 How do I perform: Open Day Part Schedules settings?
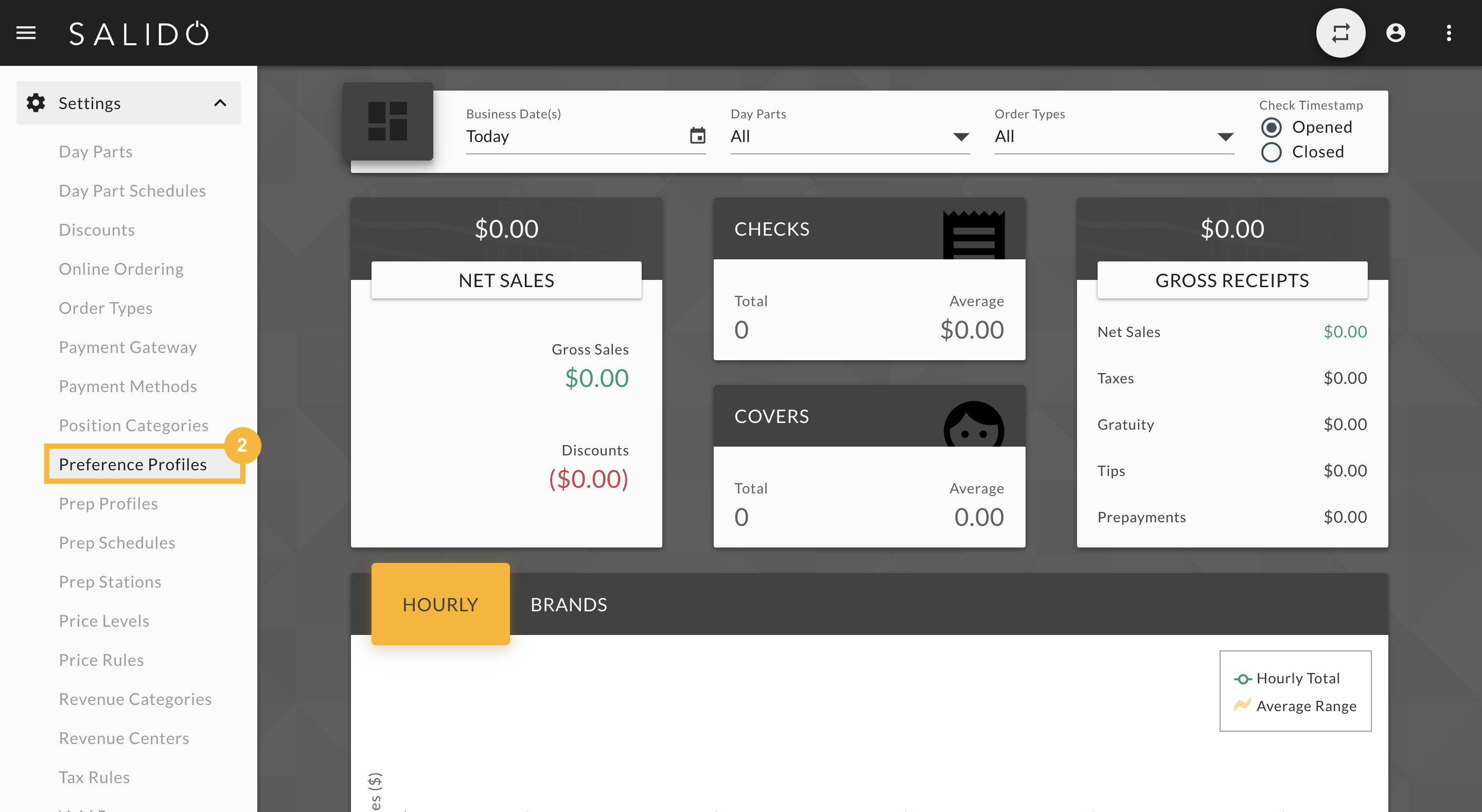[x=132, y=190]
